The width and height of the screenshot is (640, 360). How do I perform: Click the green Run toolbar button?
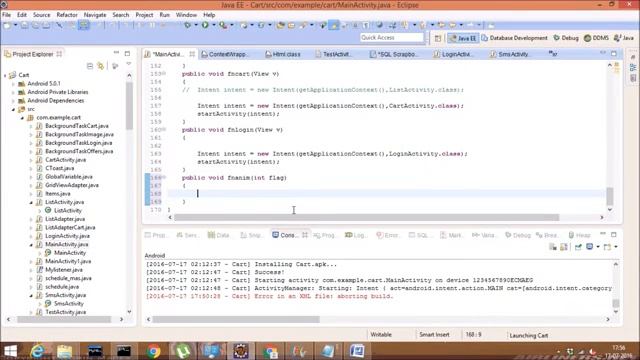(205, 25)
